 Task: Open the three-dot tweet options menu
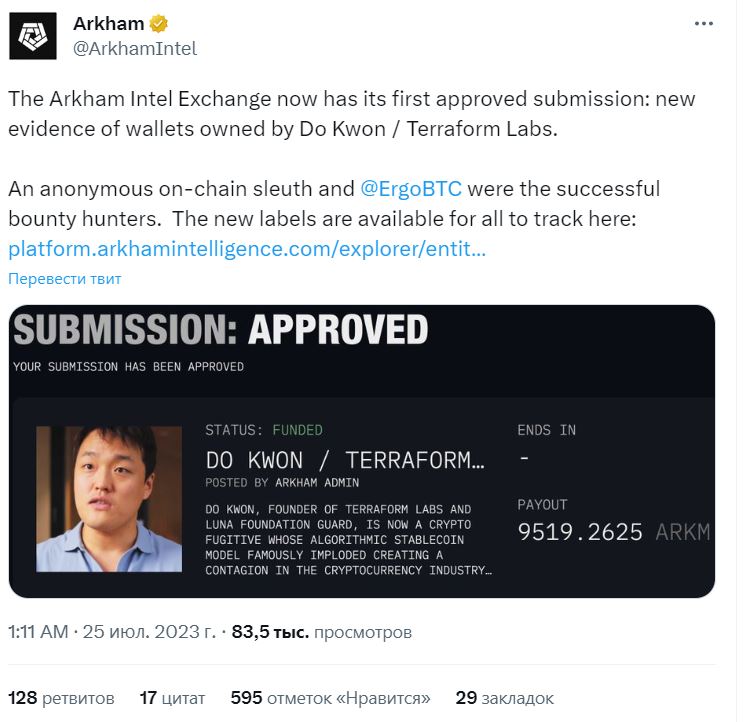[x=704, y=23]
